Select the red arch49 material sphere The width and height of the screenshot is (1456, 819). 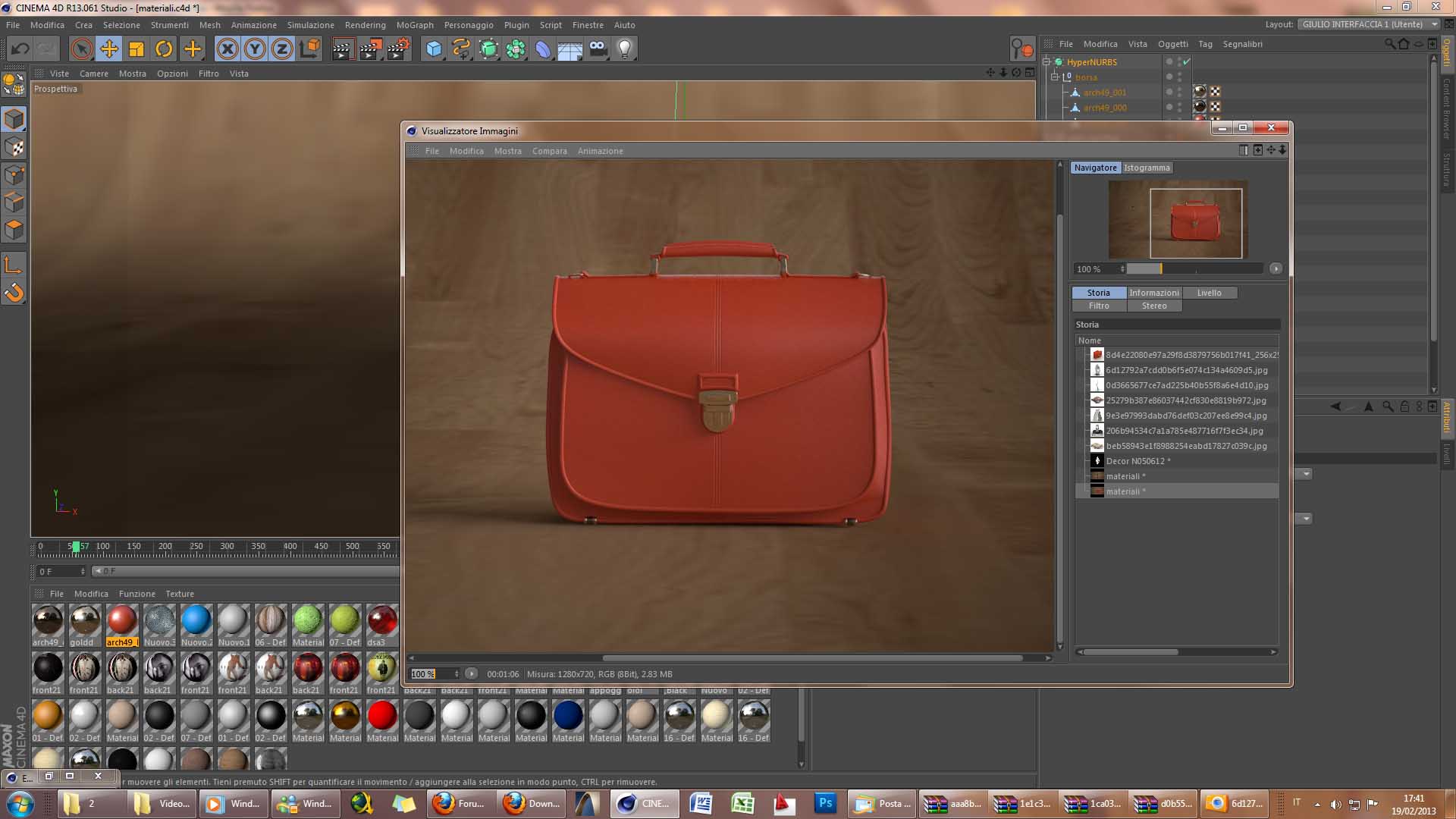click(x=121, y=620)
